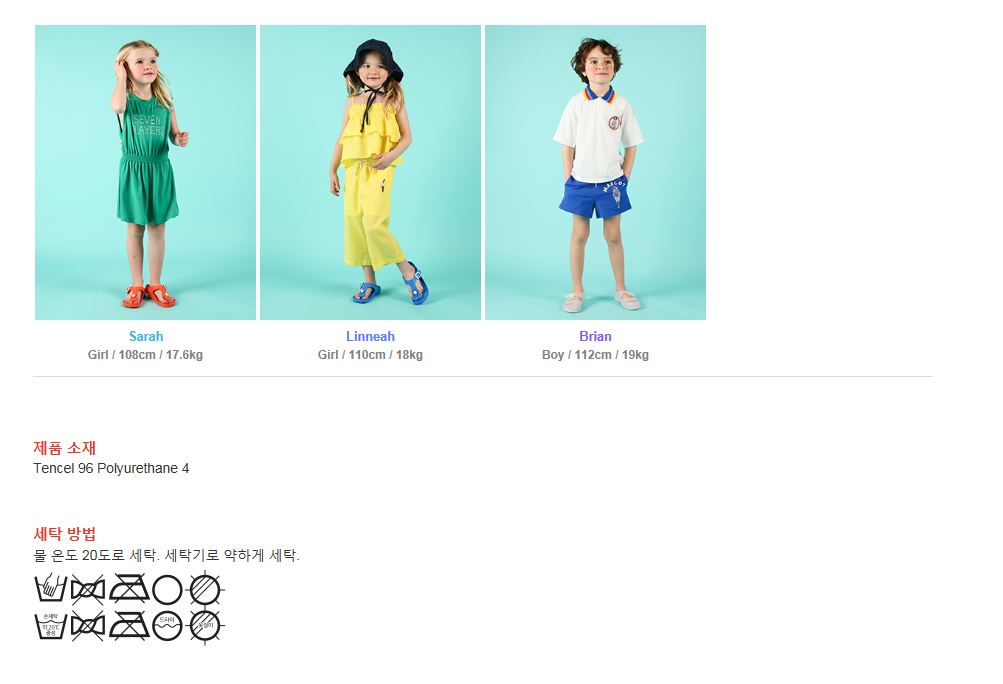1003x684 pixels.
Task: Open Brian's polo and shorts model photo
Action: (x=596, y=172)
